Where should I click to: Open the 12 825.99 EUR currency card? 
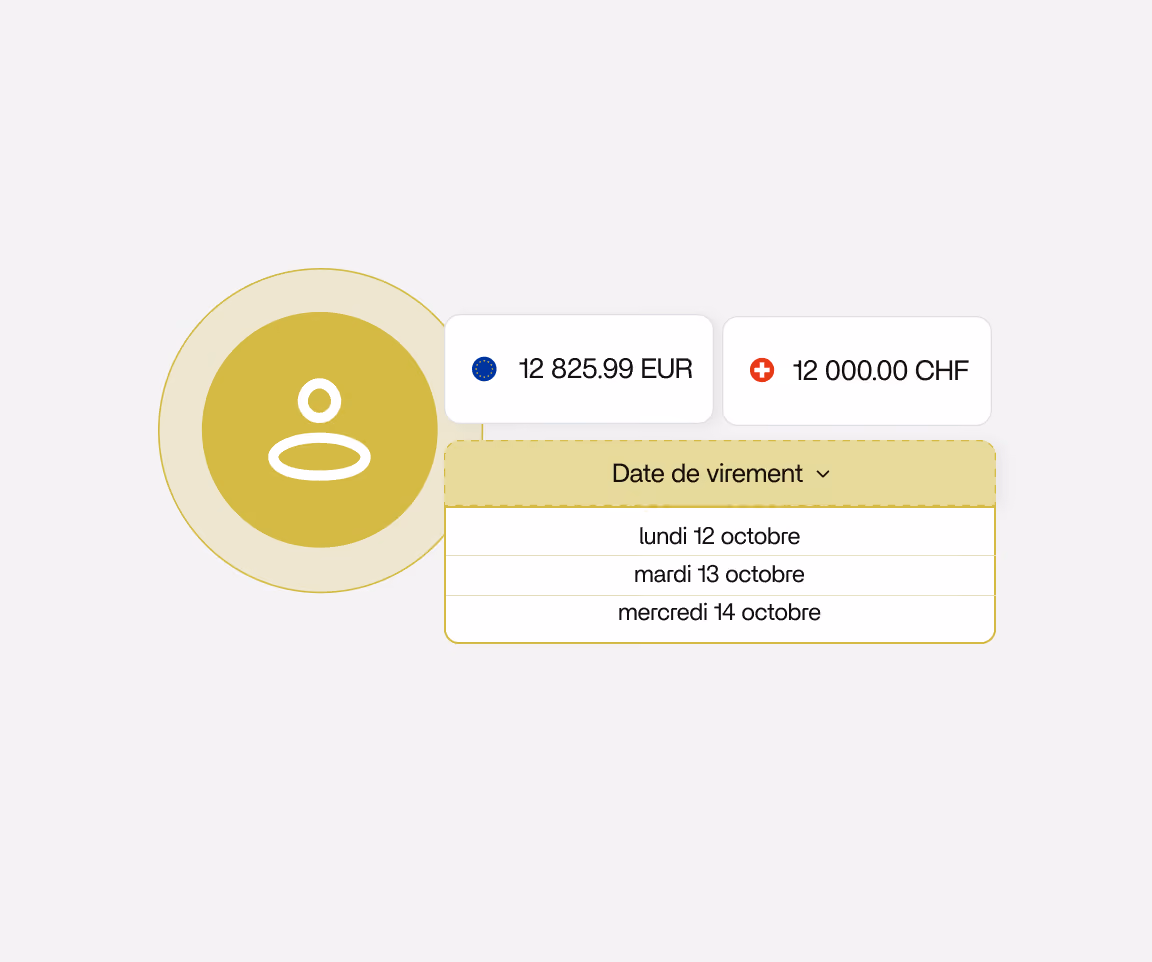(579, 369)
